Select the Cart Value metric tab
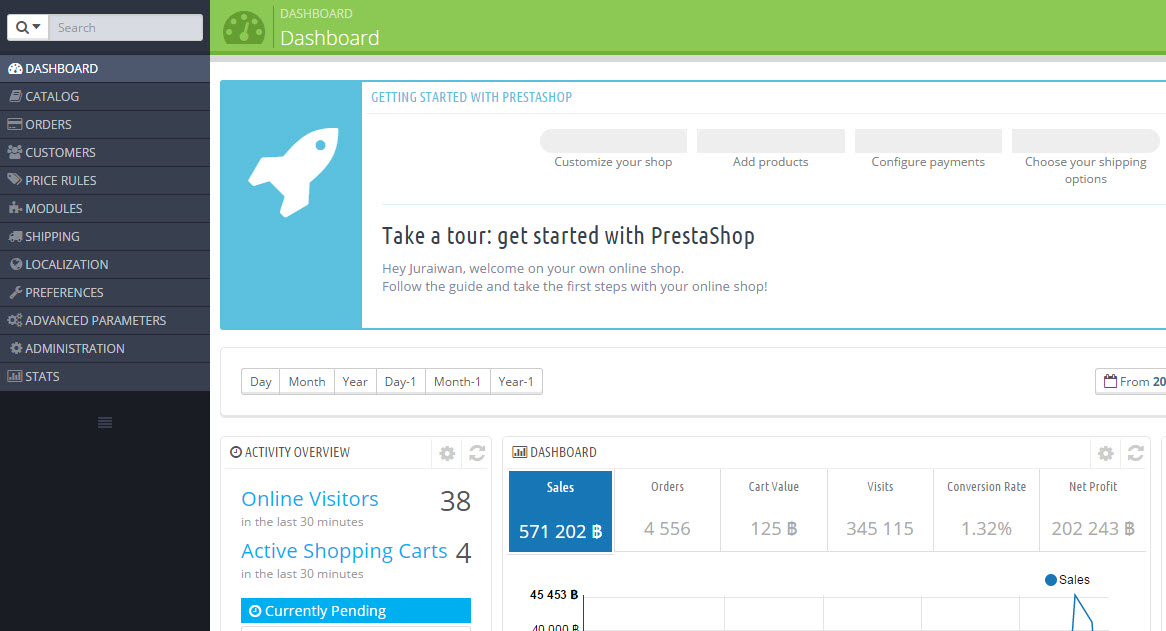This screenshot has width=1166, height=631. (773, 511)
